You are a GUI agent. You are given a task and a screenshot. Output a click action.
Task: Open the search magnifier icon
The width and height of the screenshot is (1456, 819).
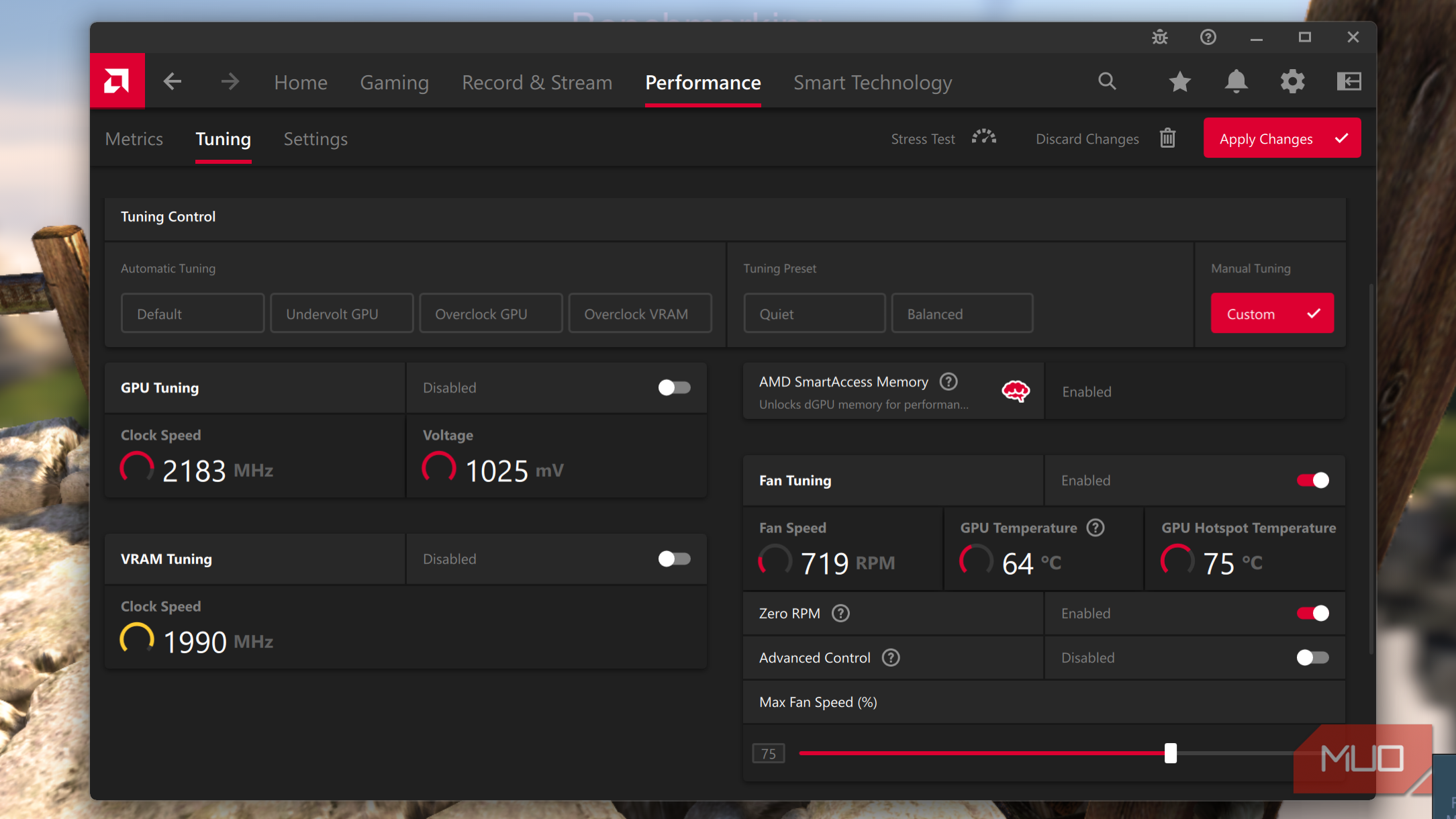[1107, 82]
